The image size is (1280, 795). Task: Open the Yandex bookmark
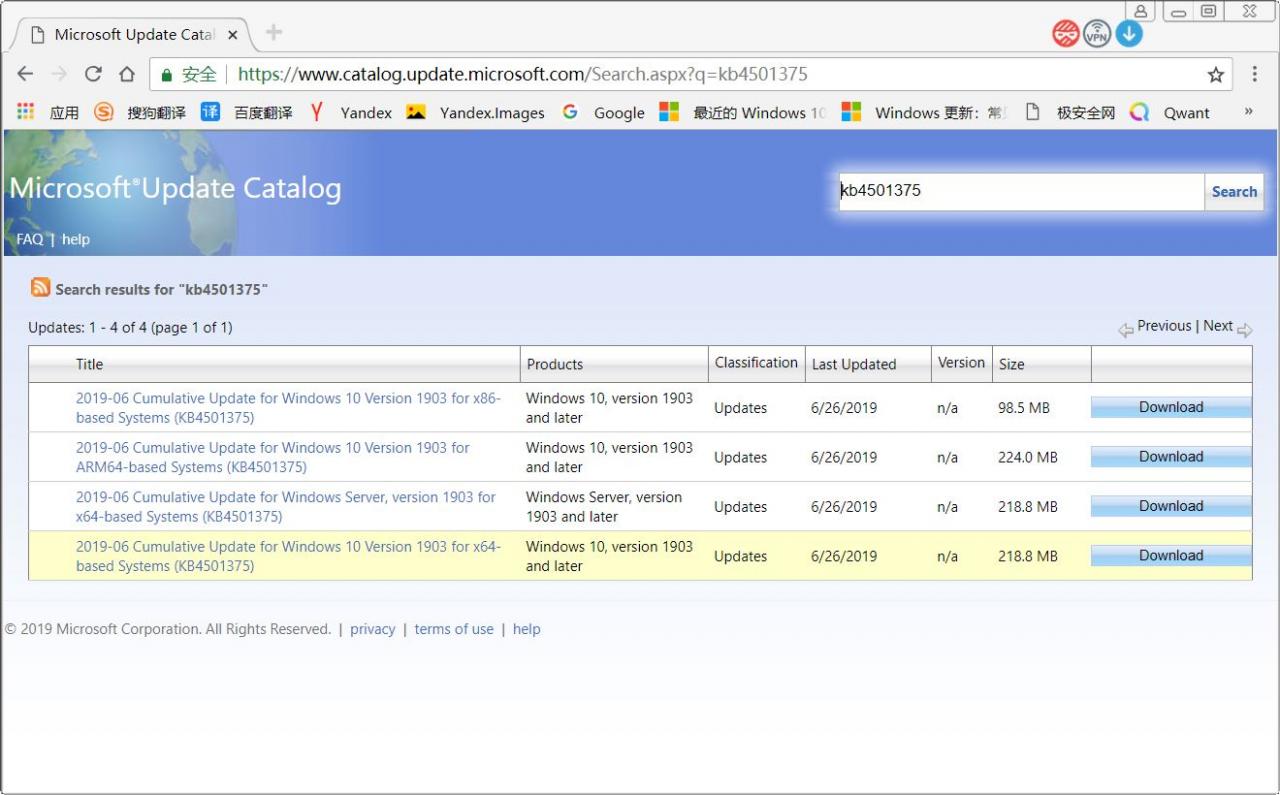point(350,113)
